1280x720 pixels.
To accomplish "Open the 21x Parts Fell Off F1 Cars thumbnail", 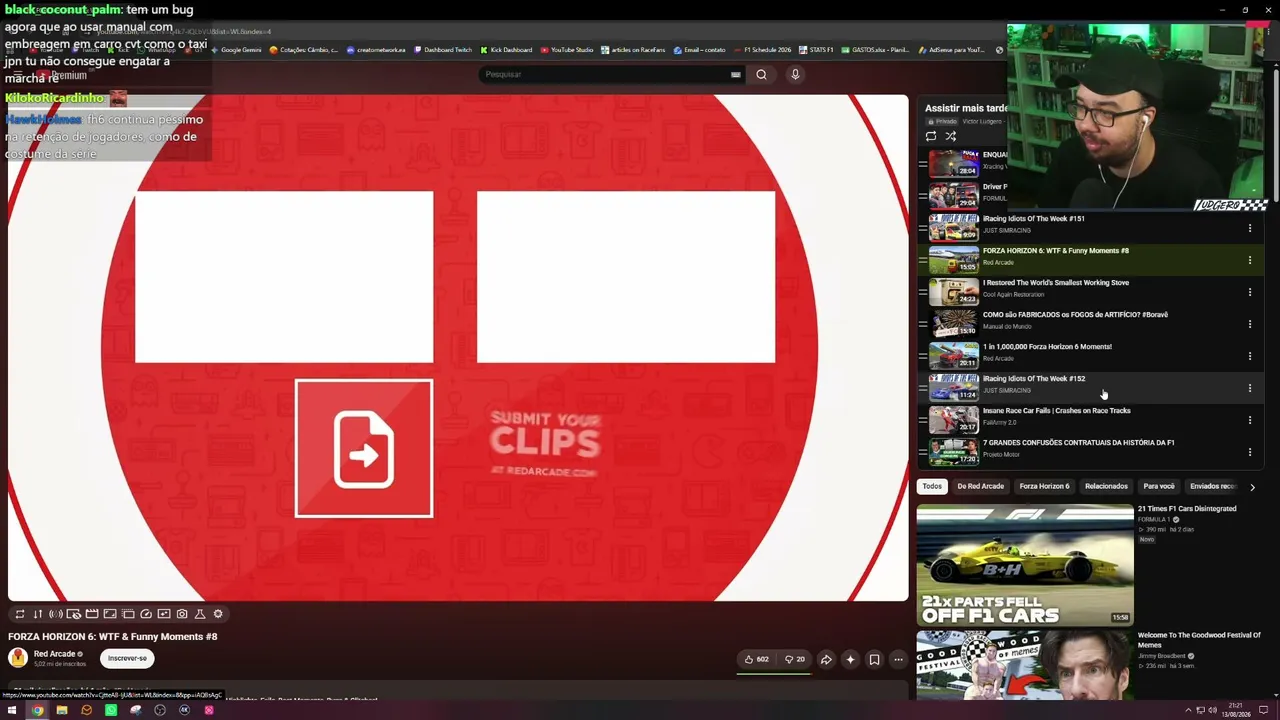I will 1025,565.
